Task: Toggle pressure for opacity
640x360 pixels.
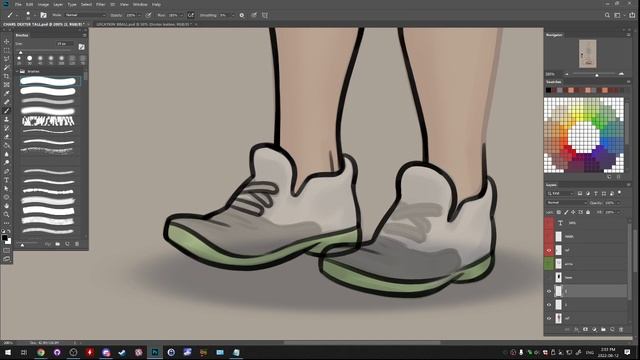Action: click(x=148, y=15)
